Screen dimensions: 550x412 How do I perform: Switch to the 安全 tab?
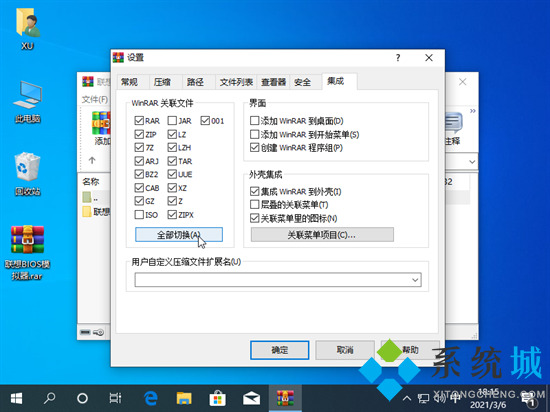[x=305, y=82]
